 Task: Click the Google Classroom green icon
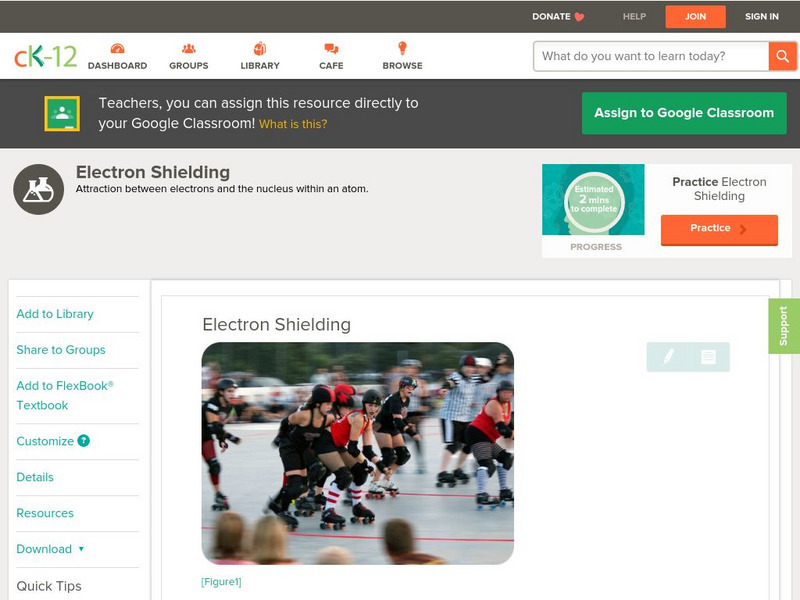point(62,113)
